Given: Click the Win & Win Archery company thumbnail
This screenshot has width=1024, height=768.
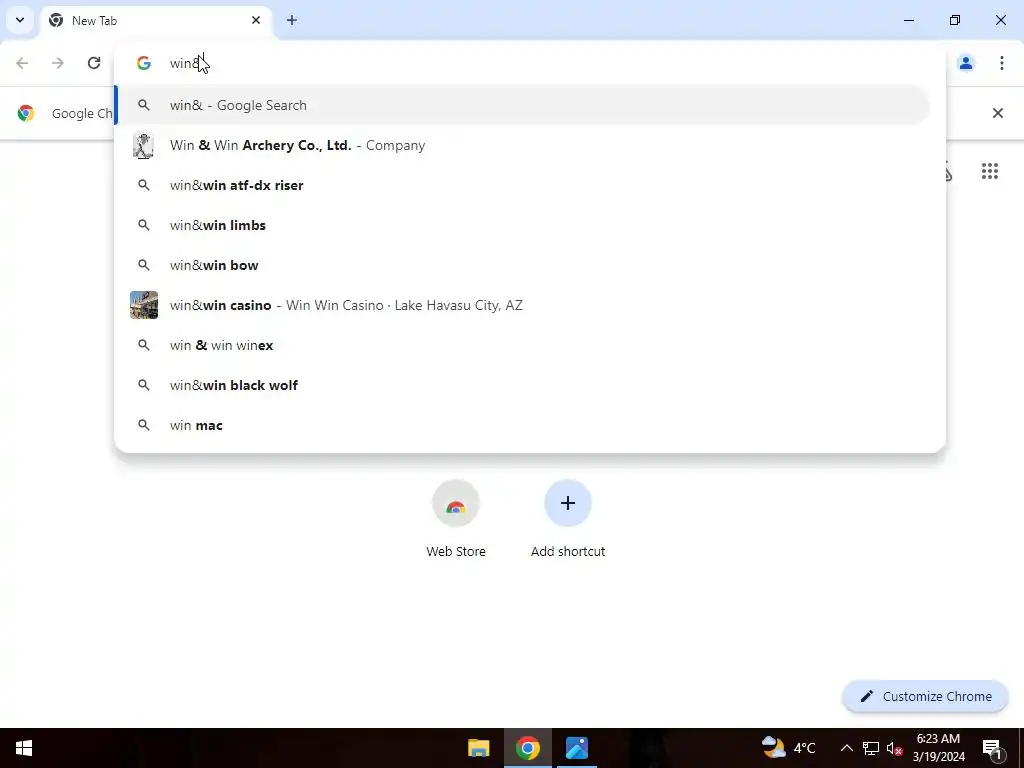Looking at the screenshot, I should tap(144, 145).
